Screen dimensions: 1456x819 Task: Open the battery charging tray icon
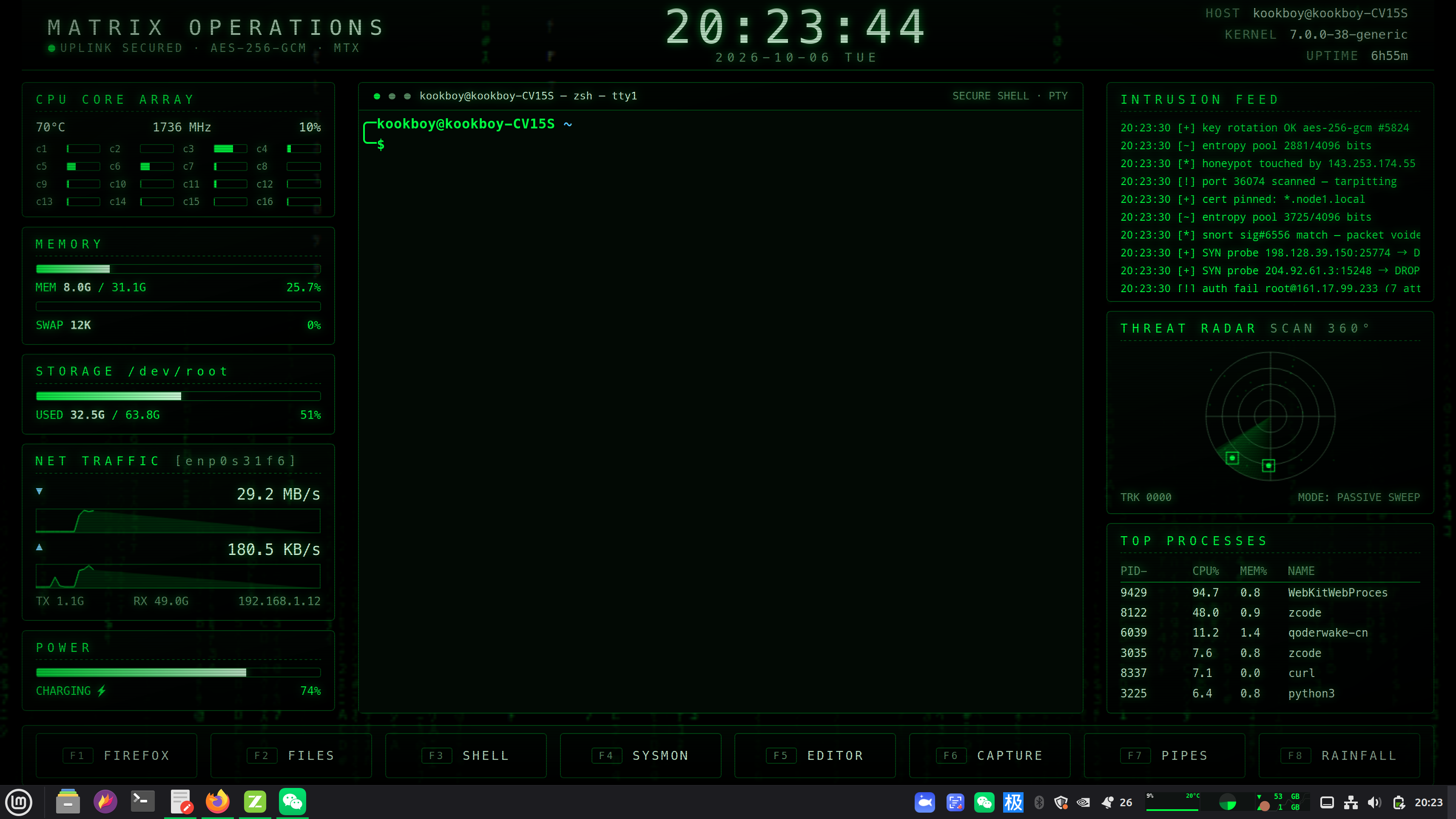click(1399, 802)
